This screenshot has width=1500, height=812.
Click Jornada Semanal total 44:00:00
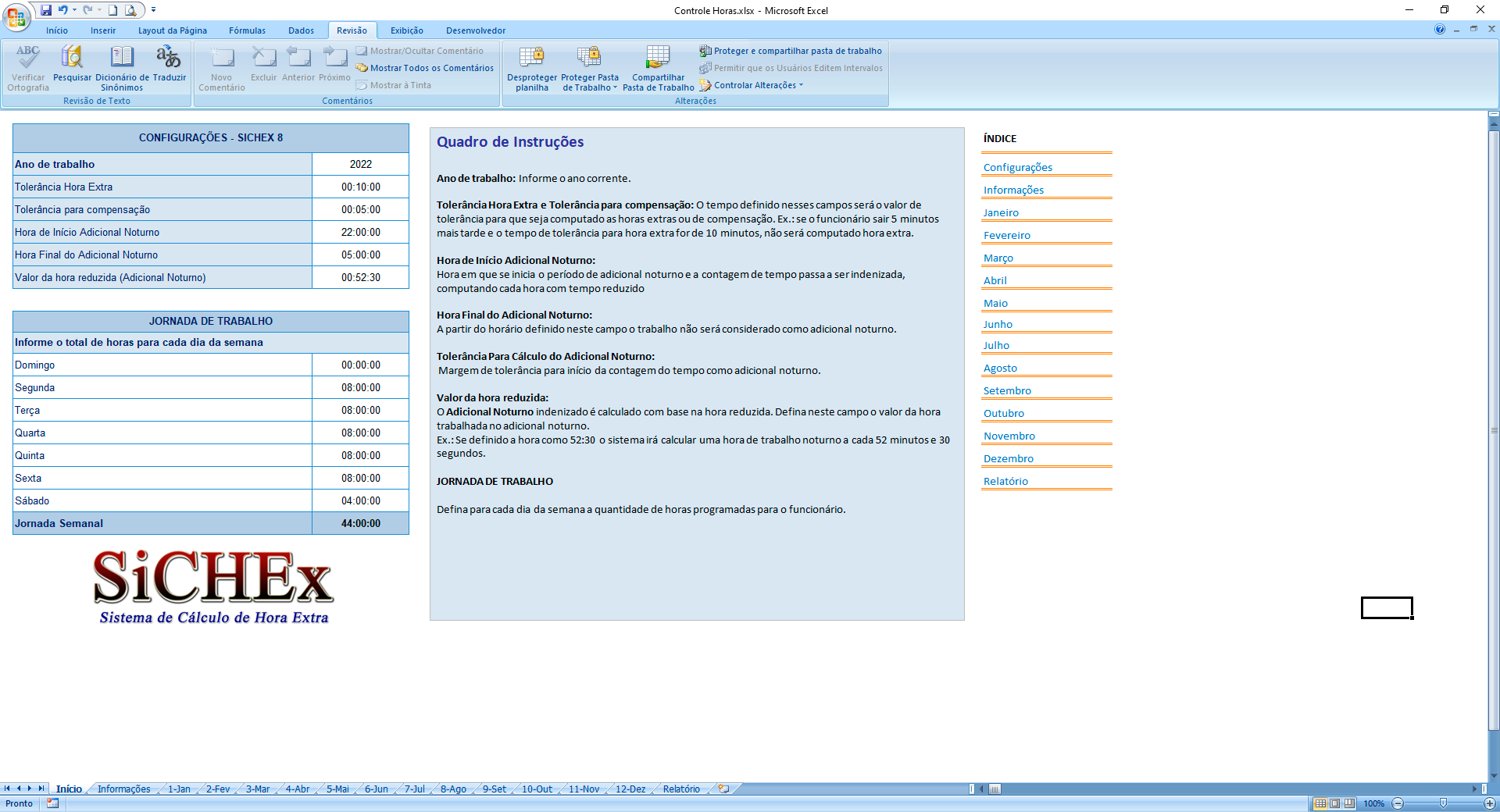(361, 523)
